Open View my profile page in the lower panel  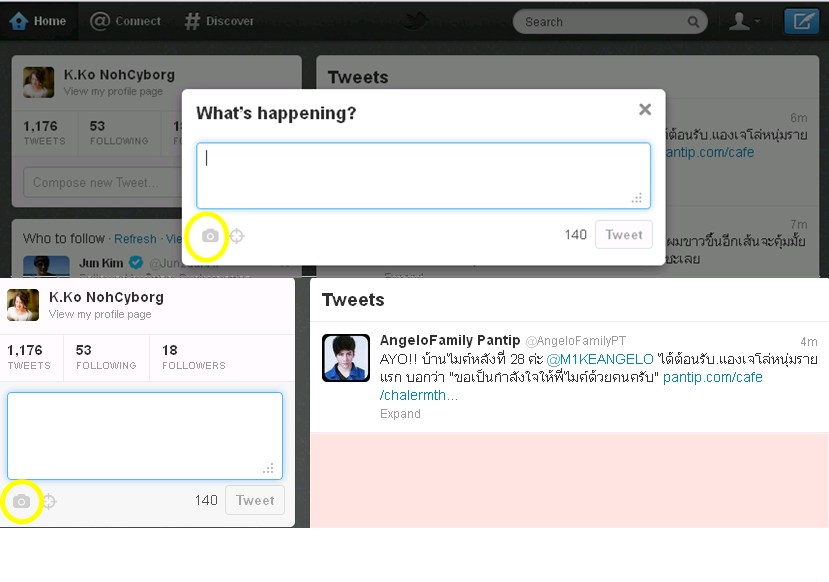[x=100, y=315]
